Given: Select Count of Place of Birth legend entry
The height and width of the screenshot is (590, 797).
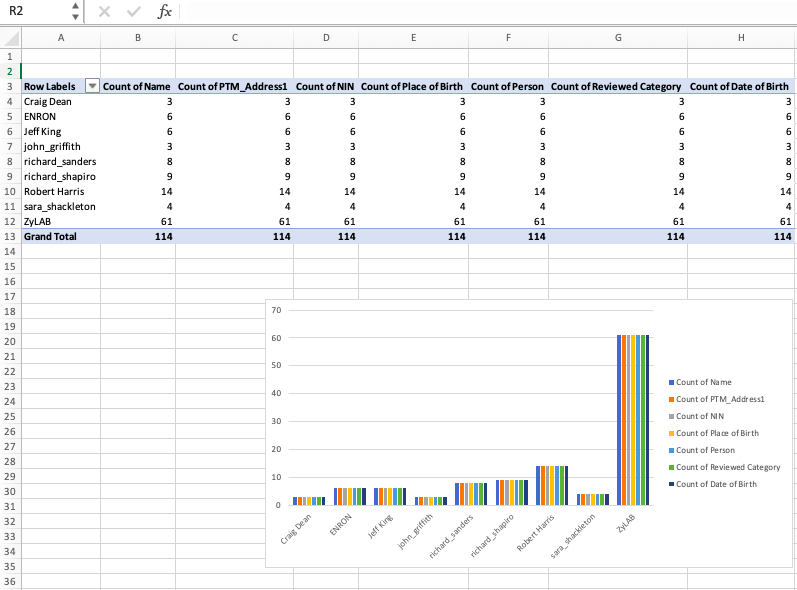Looking at the screenshot, I should click(714, 433).
